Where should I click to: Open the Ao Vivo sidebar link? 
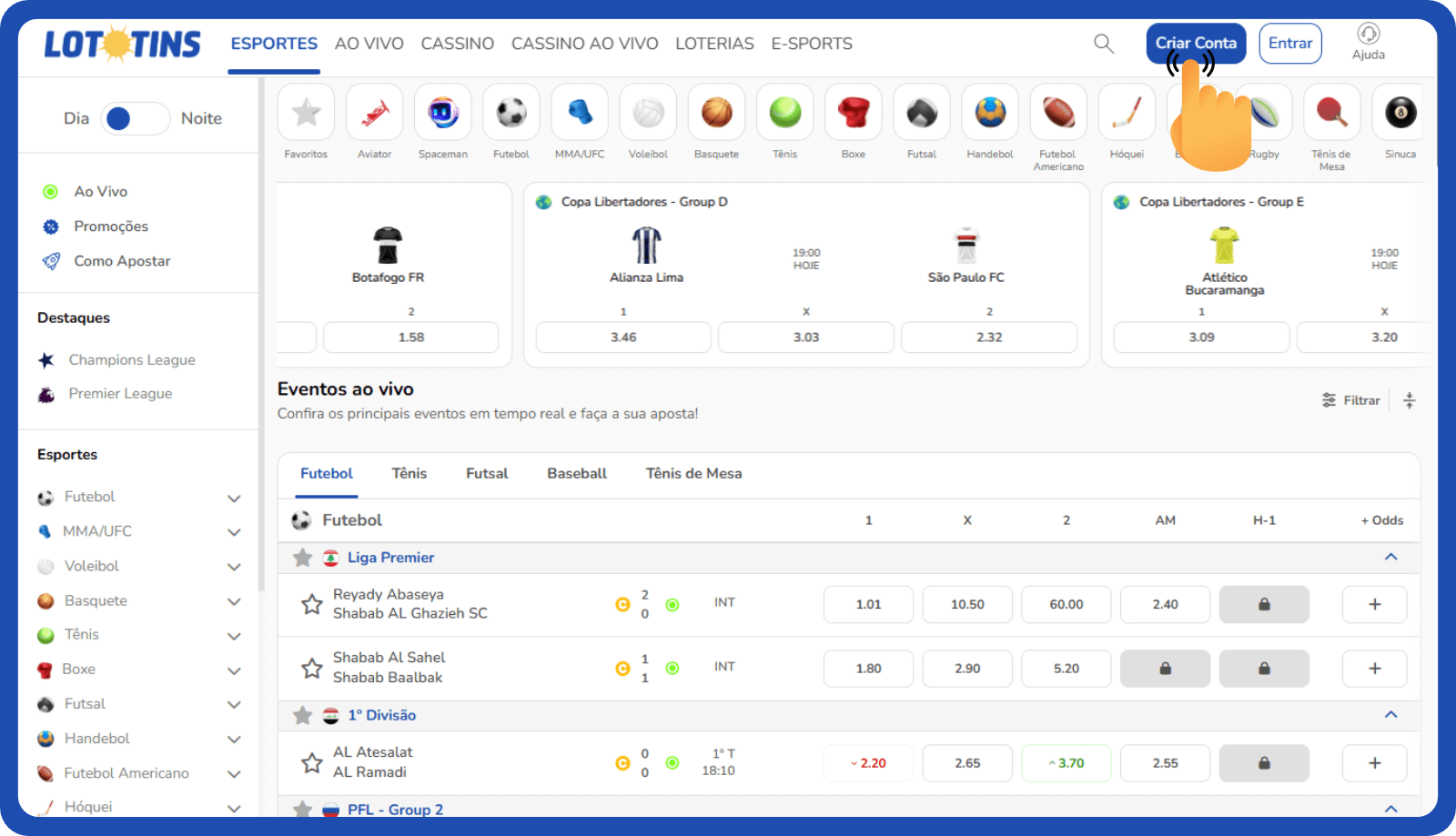[x=101, y=192]
